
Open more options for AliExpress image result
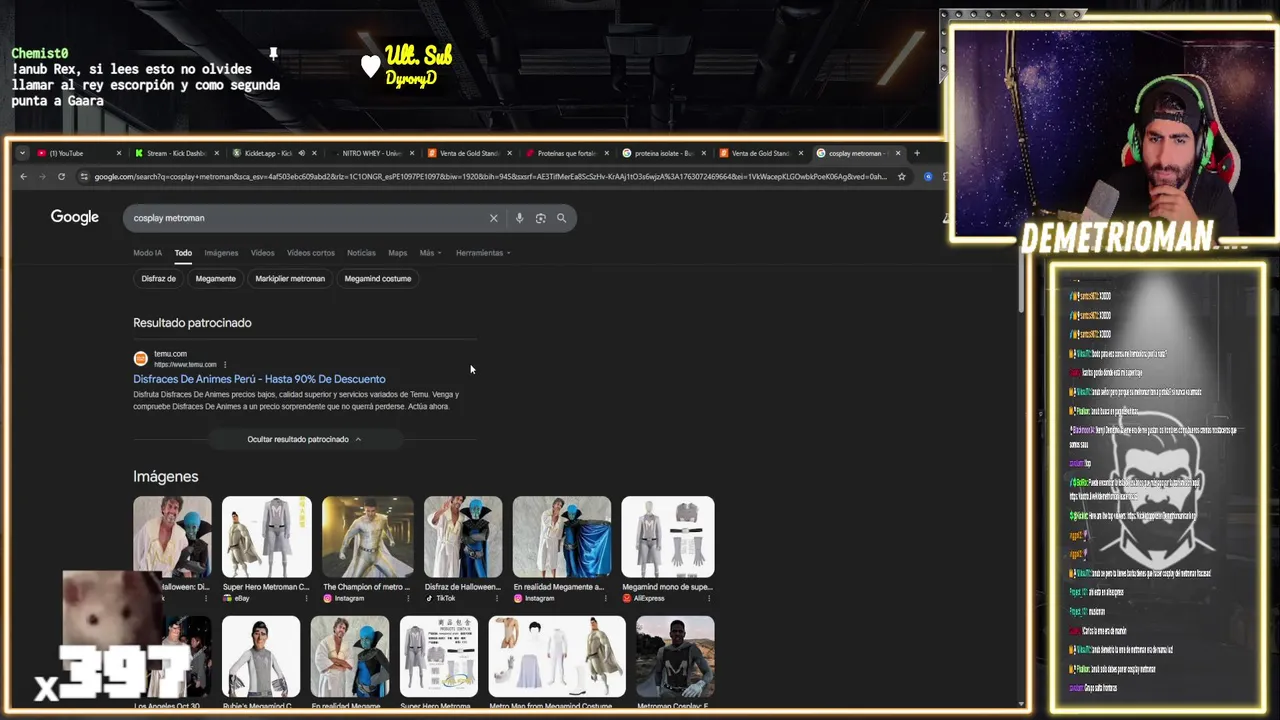tap(711, 598)
